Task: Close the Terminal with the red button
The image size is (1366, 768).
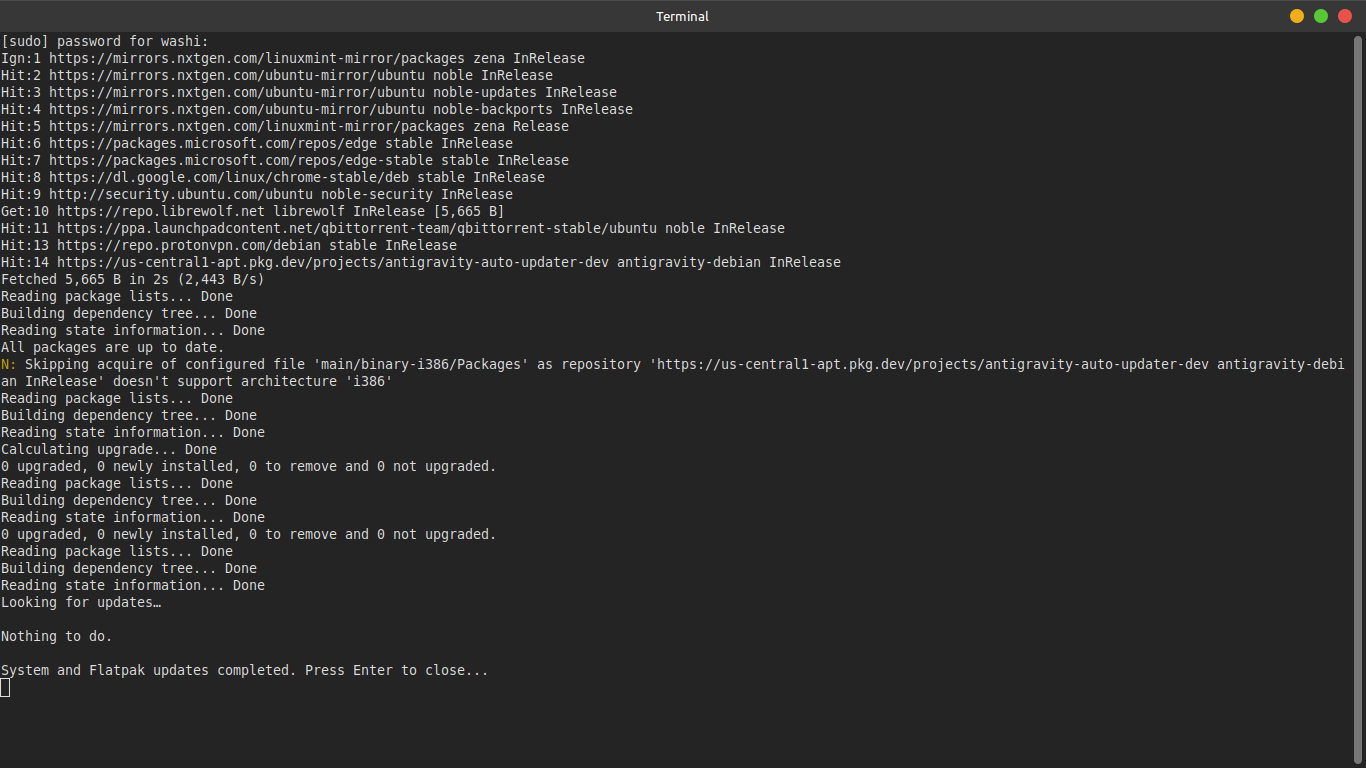Action: click(1345, 16)
